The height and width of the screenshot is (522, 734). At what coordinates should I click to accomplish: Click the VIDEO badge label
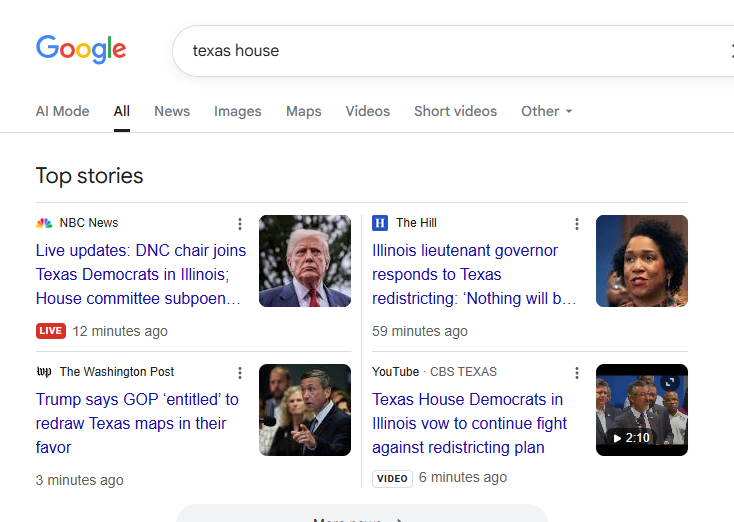[392, 478]
